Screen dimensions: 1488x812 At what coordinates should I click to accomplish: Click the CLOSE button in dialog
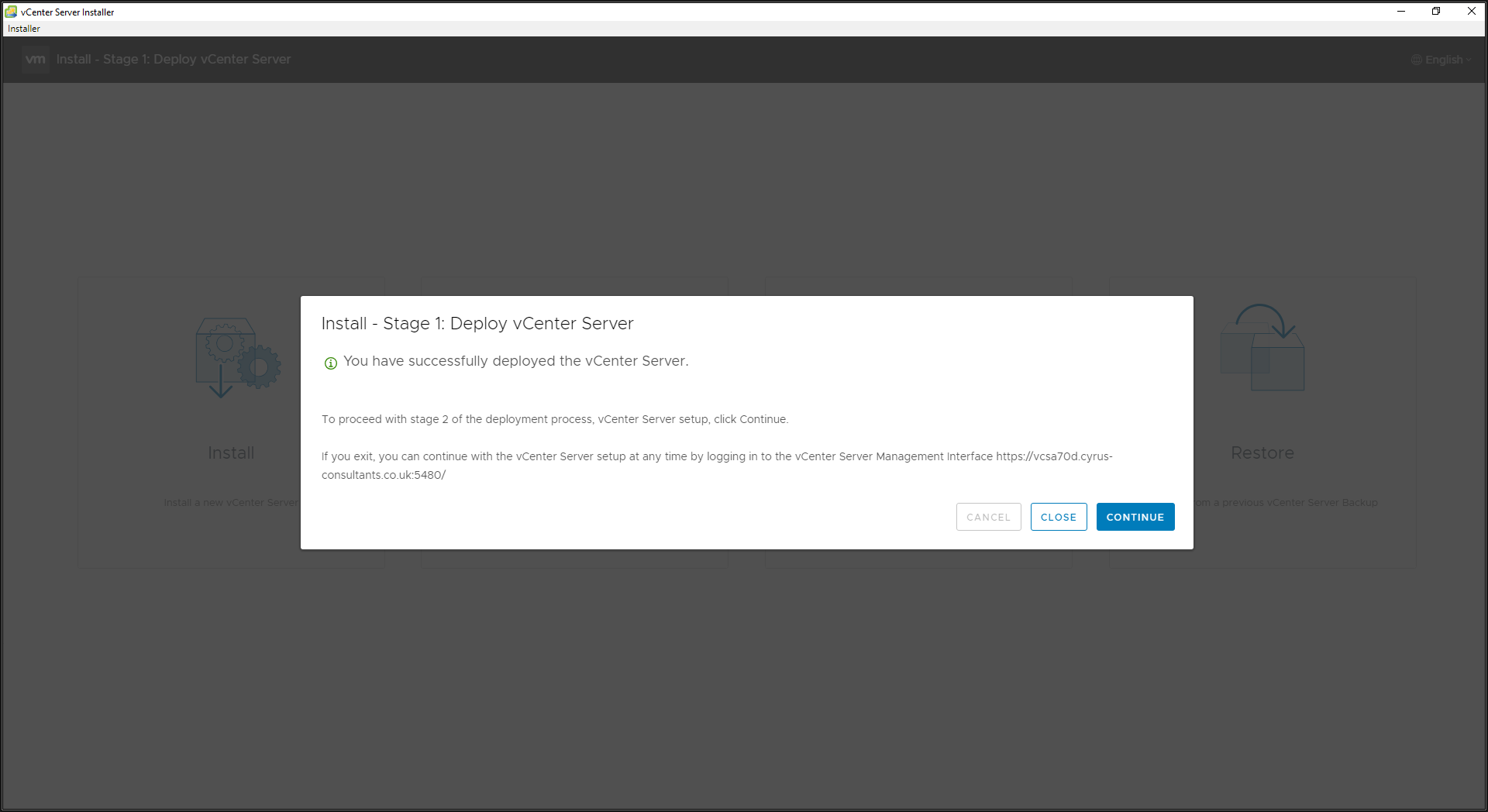pos(1059,517)
